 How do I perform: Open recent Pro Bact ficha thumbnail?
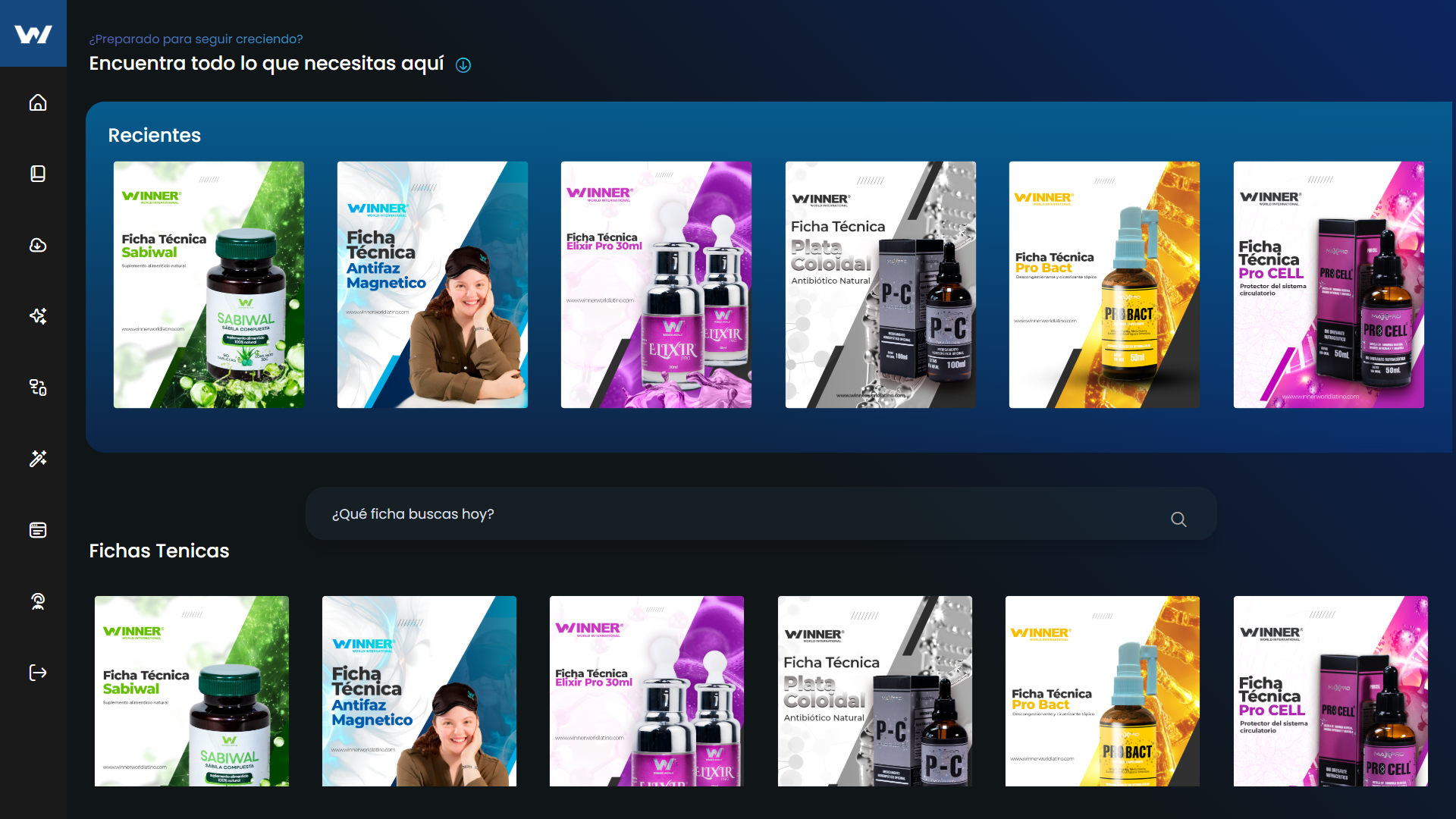pos(1104,284)
